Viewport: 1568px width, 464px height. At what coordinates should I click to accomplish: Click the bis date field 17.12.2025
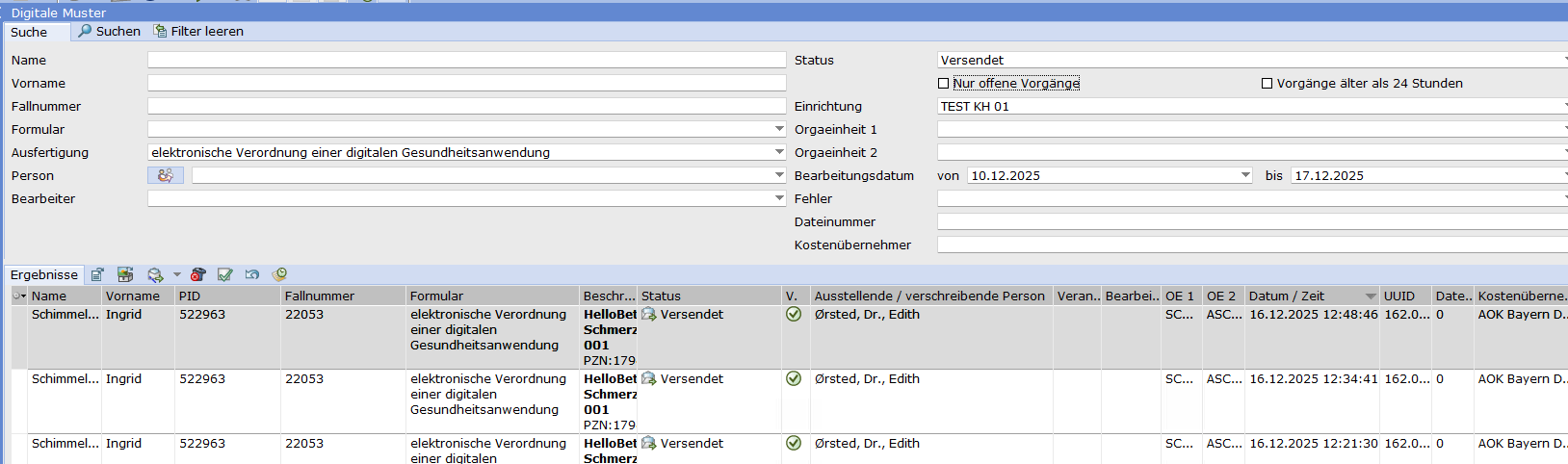tap(1429, 175)
